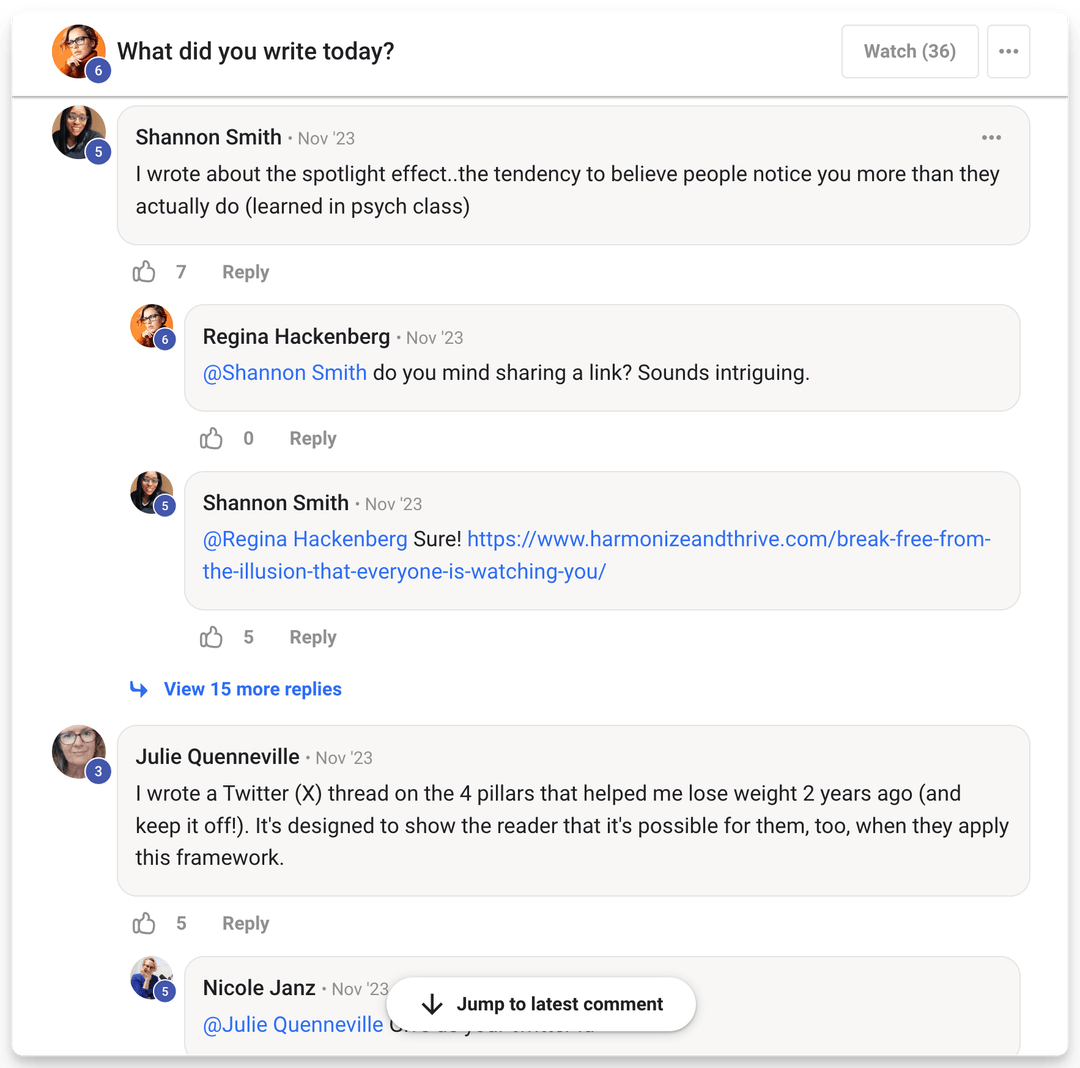Click the @Regina Hackenberg mention
This screenshot has width=1080, height=1068.
click(x=305, y=540)
